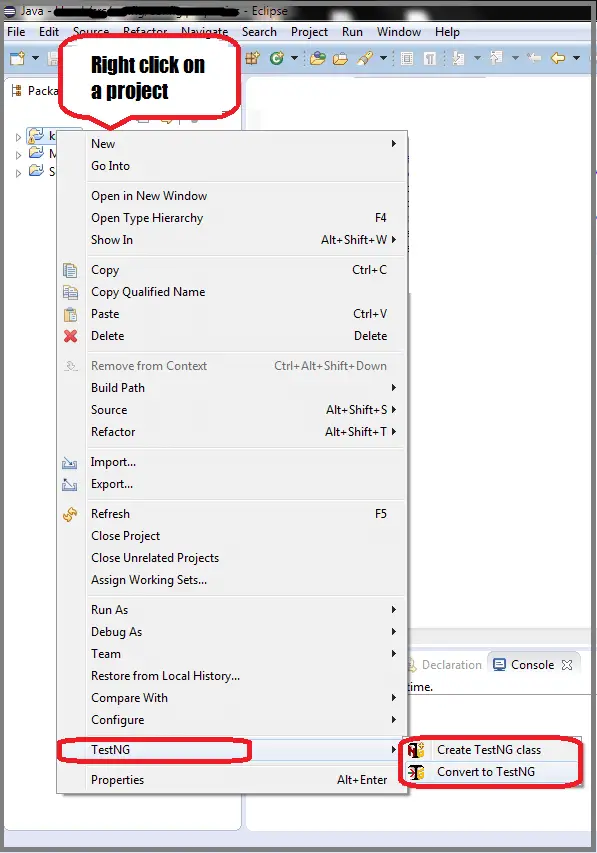
Task: Open the Run menu
Action: [x=352, y=32]
